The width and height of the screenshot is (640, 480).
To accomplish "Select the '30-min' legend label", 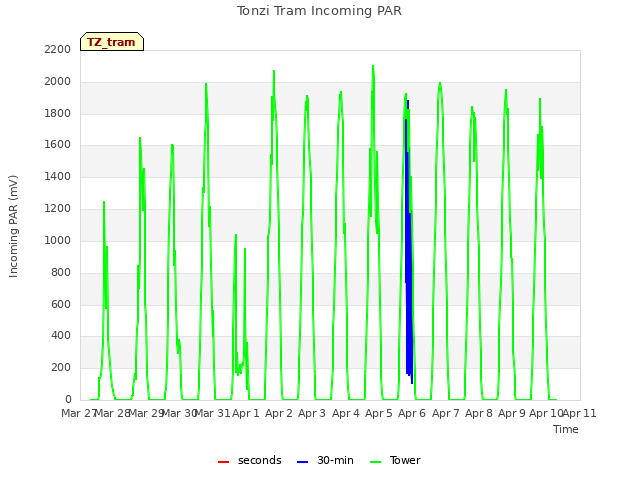I will [x=335, y=460].
